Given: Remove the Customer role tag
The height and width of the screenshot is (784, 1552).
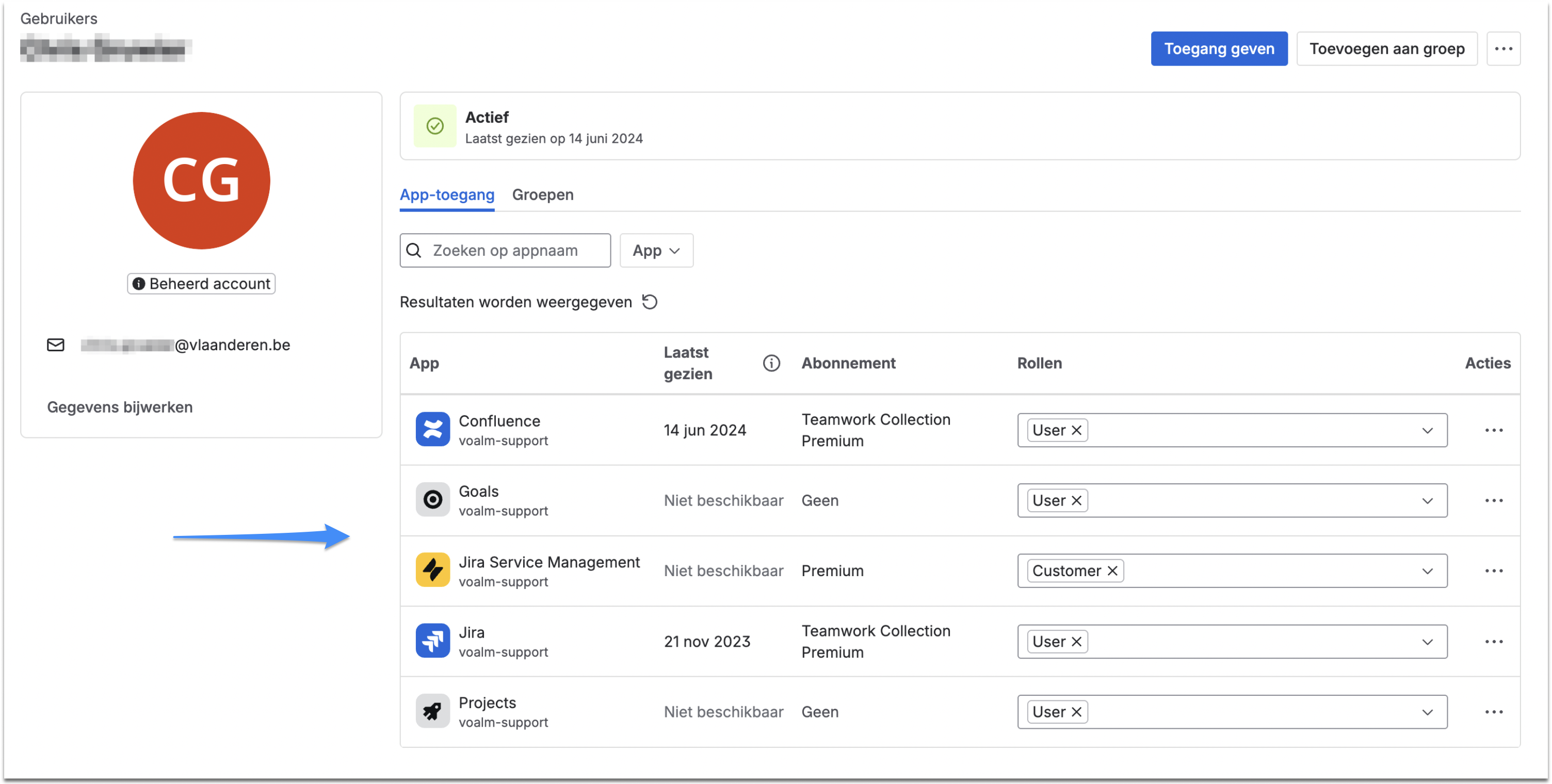Looking at the screenshot, I should point(1112,571).
